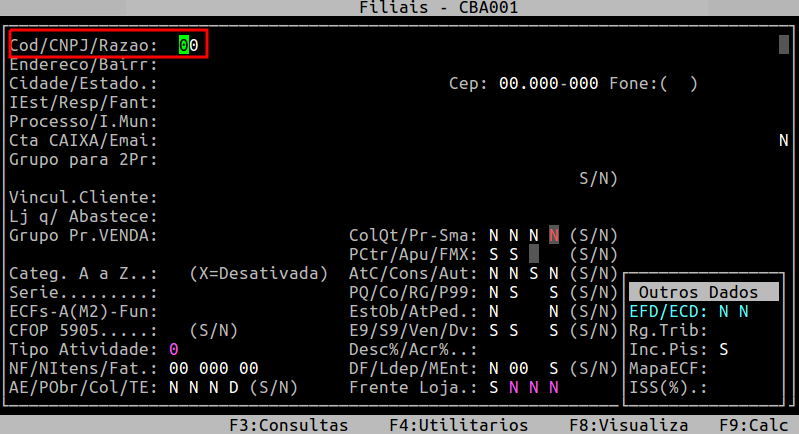
Task: Click the Cep field showing 00.000-000
Action: [548, 84]
